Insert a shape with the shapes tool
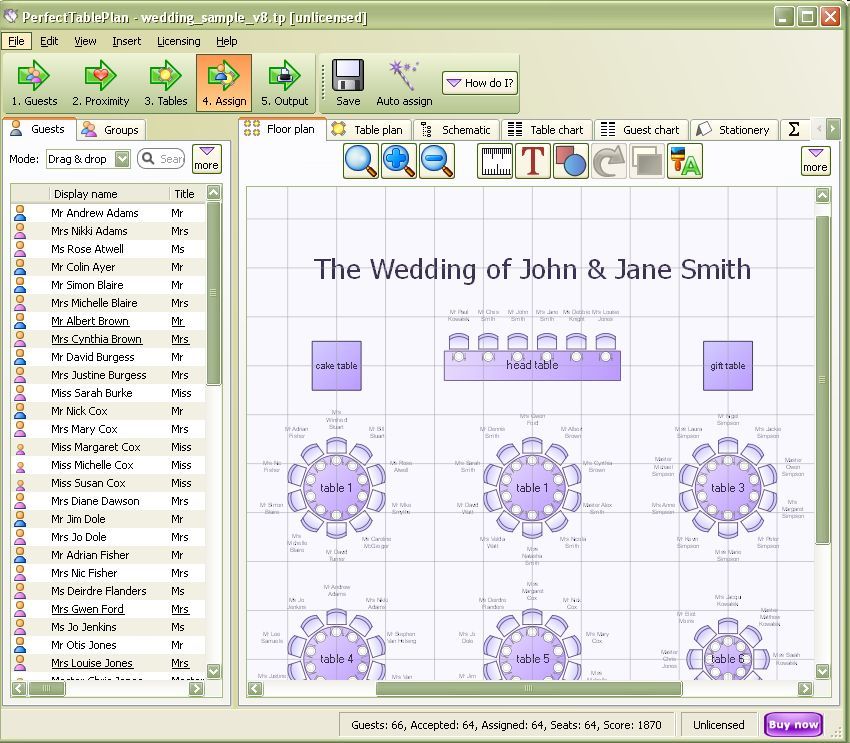 pos(571,161)
